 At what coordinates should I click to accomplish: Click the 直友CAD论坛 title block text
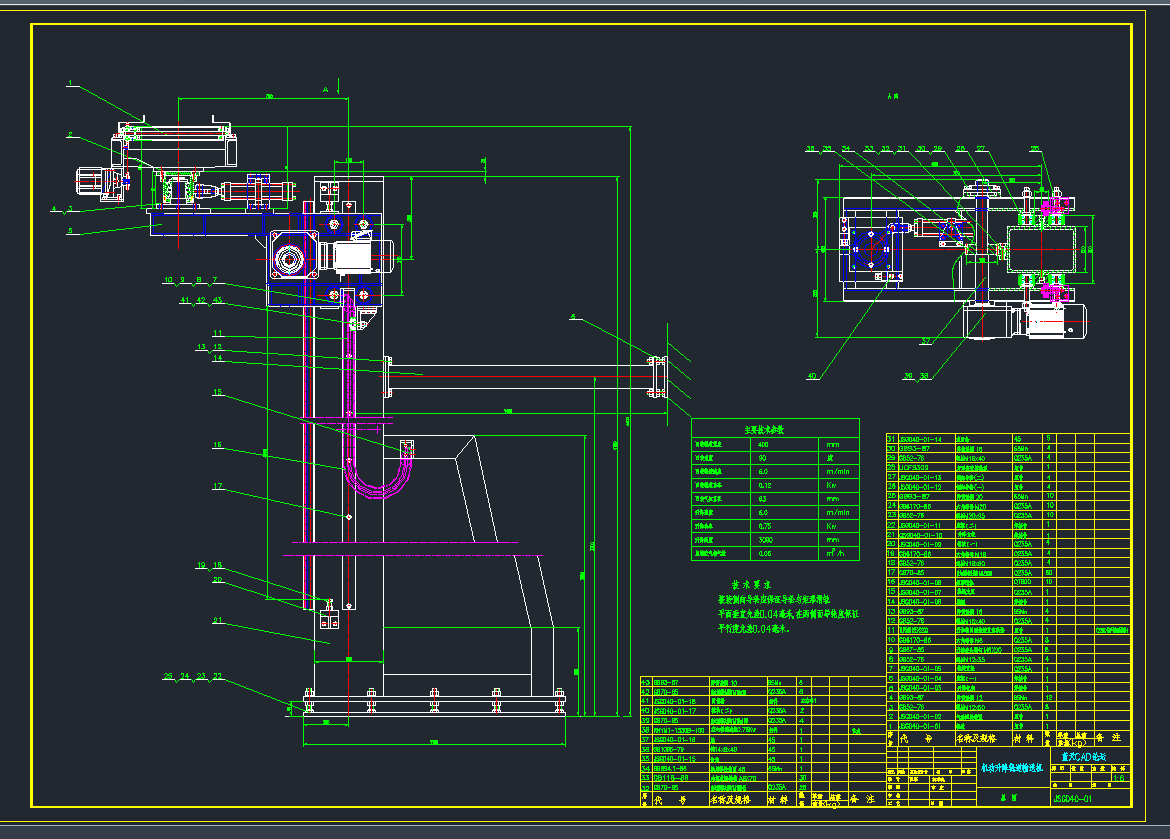tap(1083, 757)
